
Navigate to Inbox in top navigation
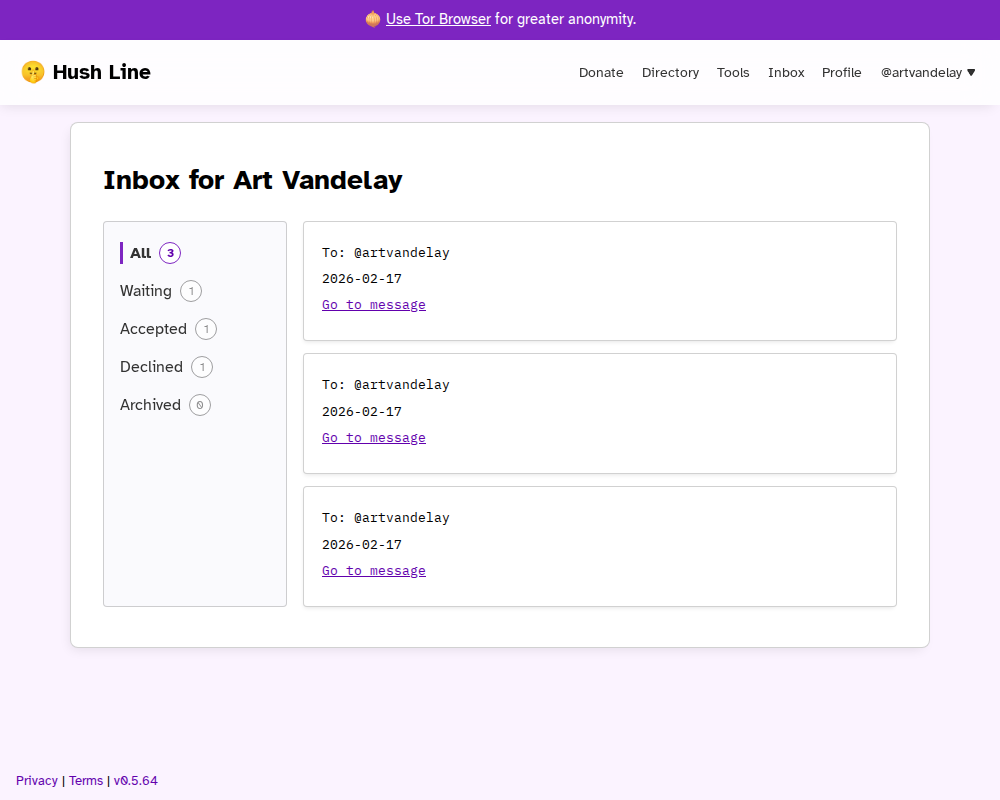click(786, 72)
